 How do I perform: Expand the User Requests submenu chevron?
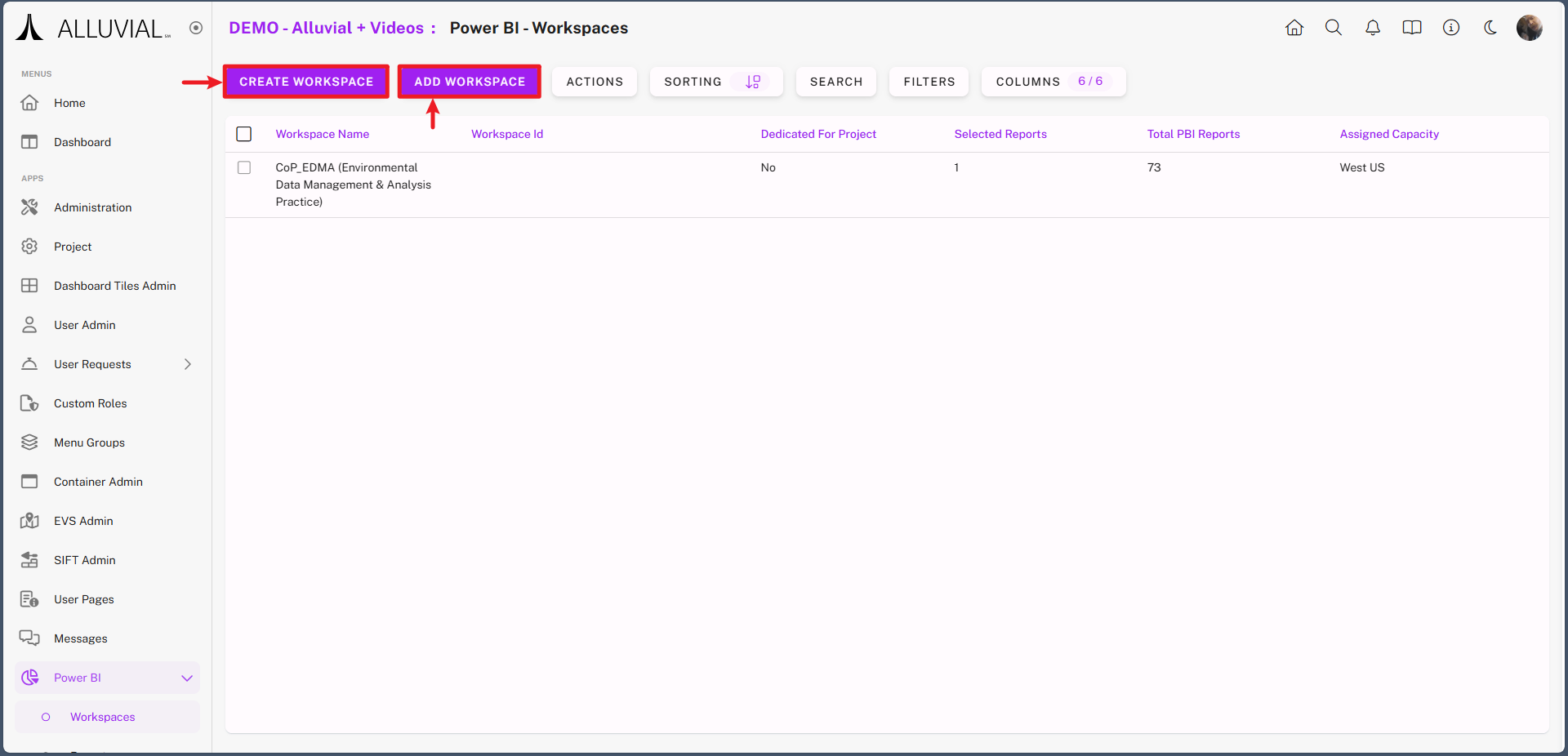188,364
